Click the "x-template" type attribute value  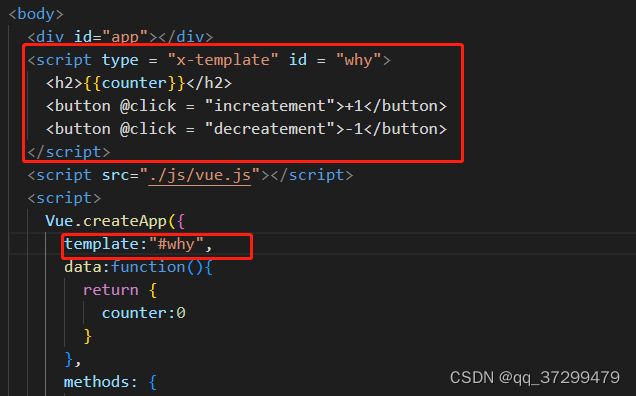tap(223, 60)
